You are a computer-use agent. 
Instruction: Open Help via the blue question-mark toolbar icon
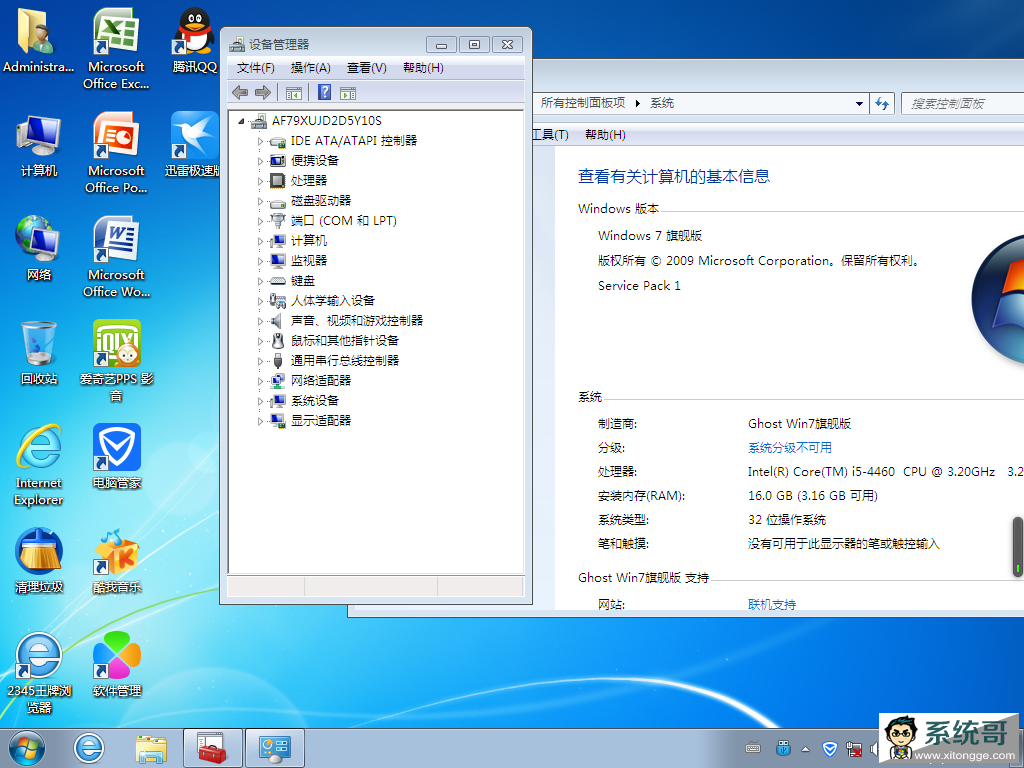coord(325,93)
